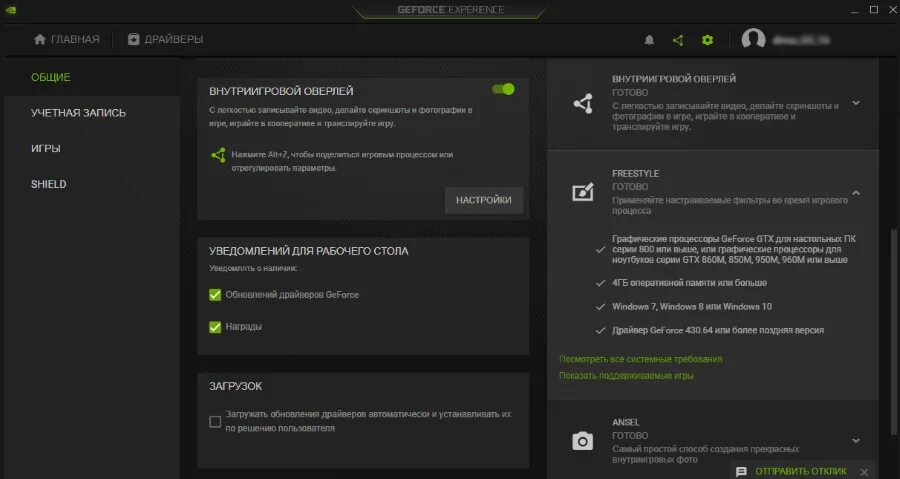Click the user avatar icon

tap(753, 39)
